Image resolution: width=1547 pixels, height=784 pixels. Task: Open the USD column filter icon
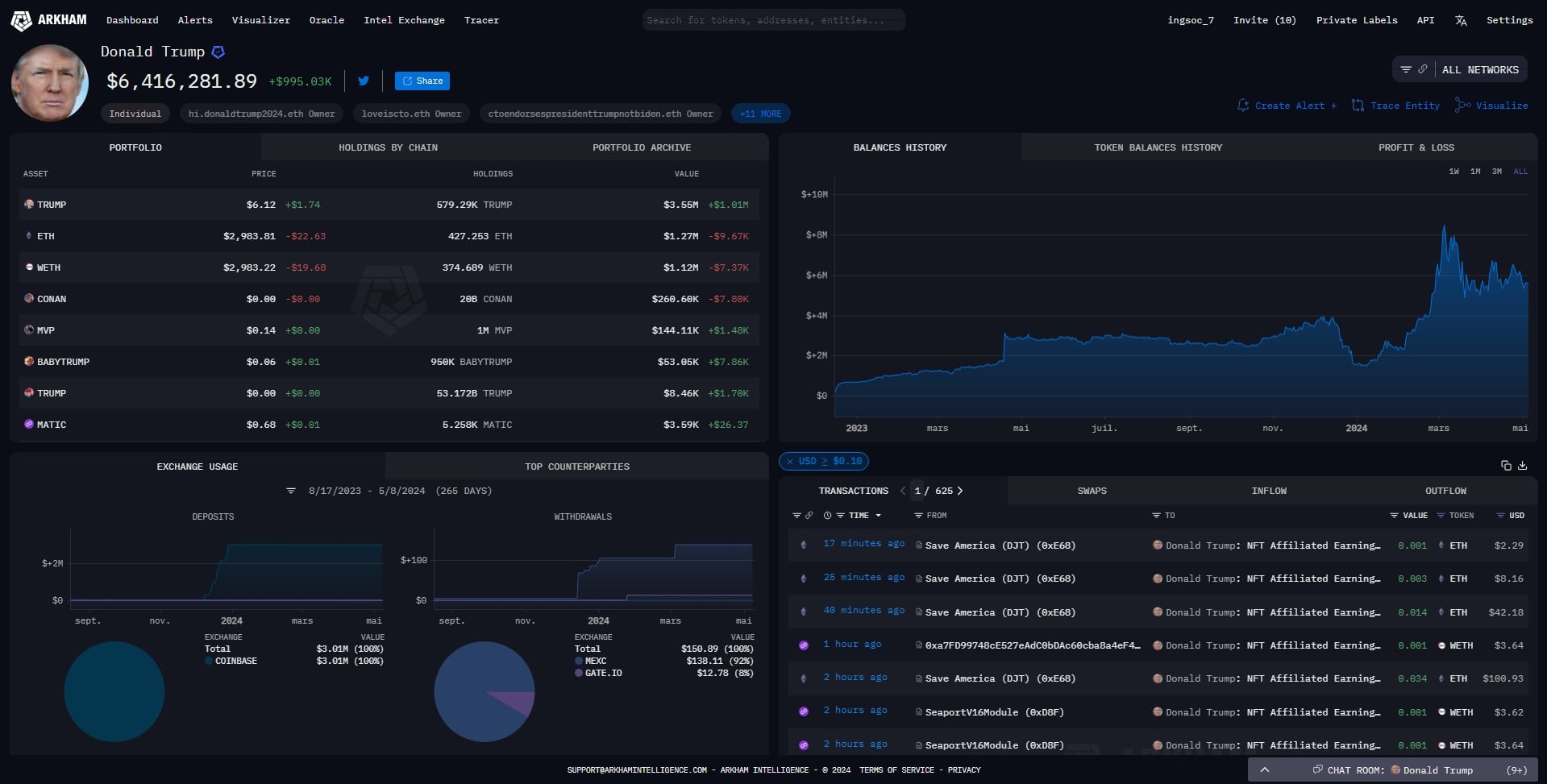tap(1500, 515)
